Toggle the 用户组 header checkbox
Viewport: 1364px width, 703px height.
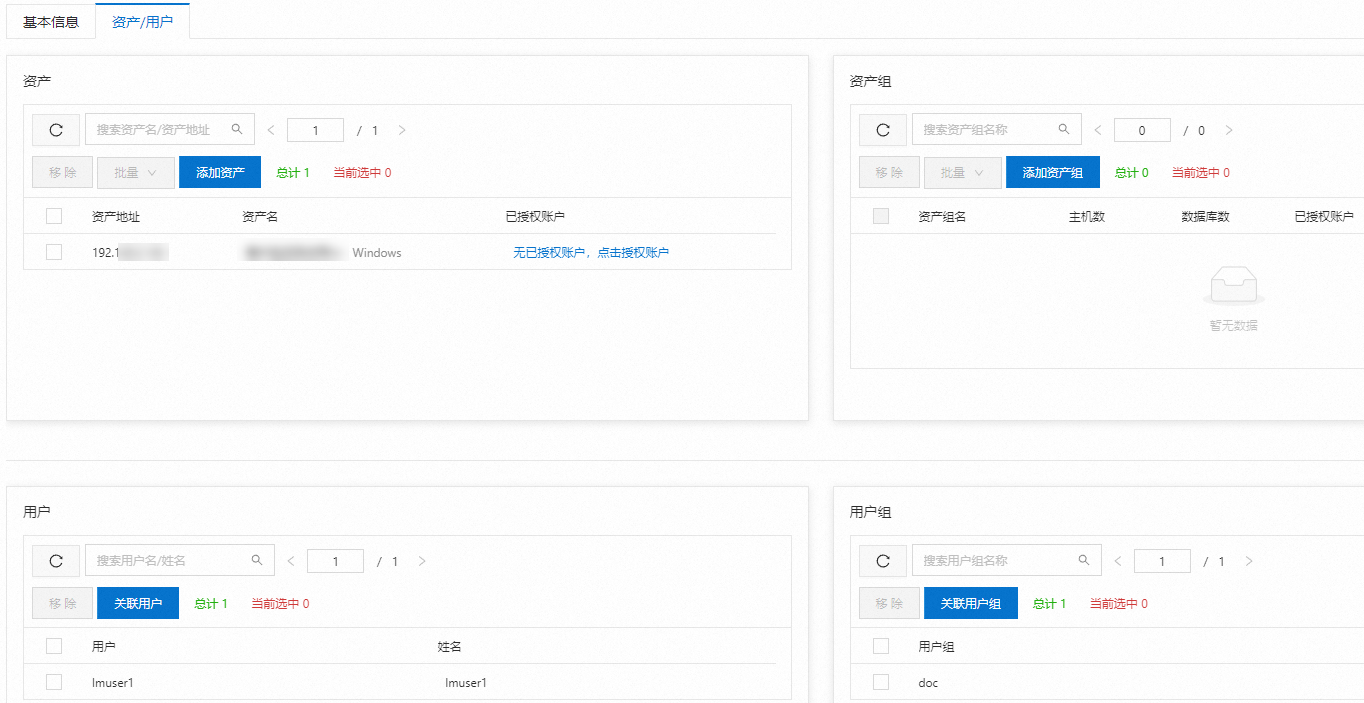(881, 646)
